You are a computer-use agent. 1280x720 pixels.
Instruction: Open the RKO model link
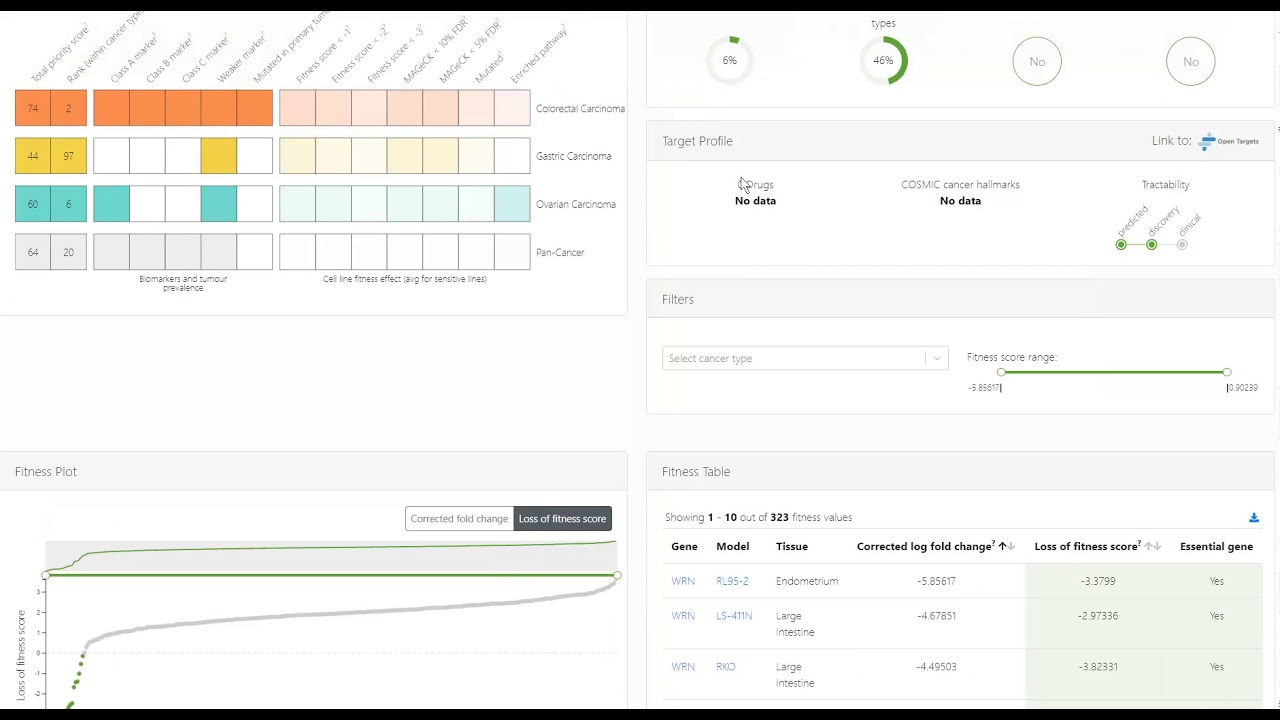(726, 667)
